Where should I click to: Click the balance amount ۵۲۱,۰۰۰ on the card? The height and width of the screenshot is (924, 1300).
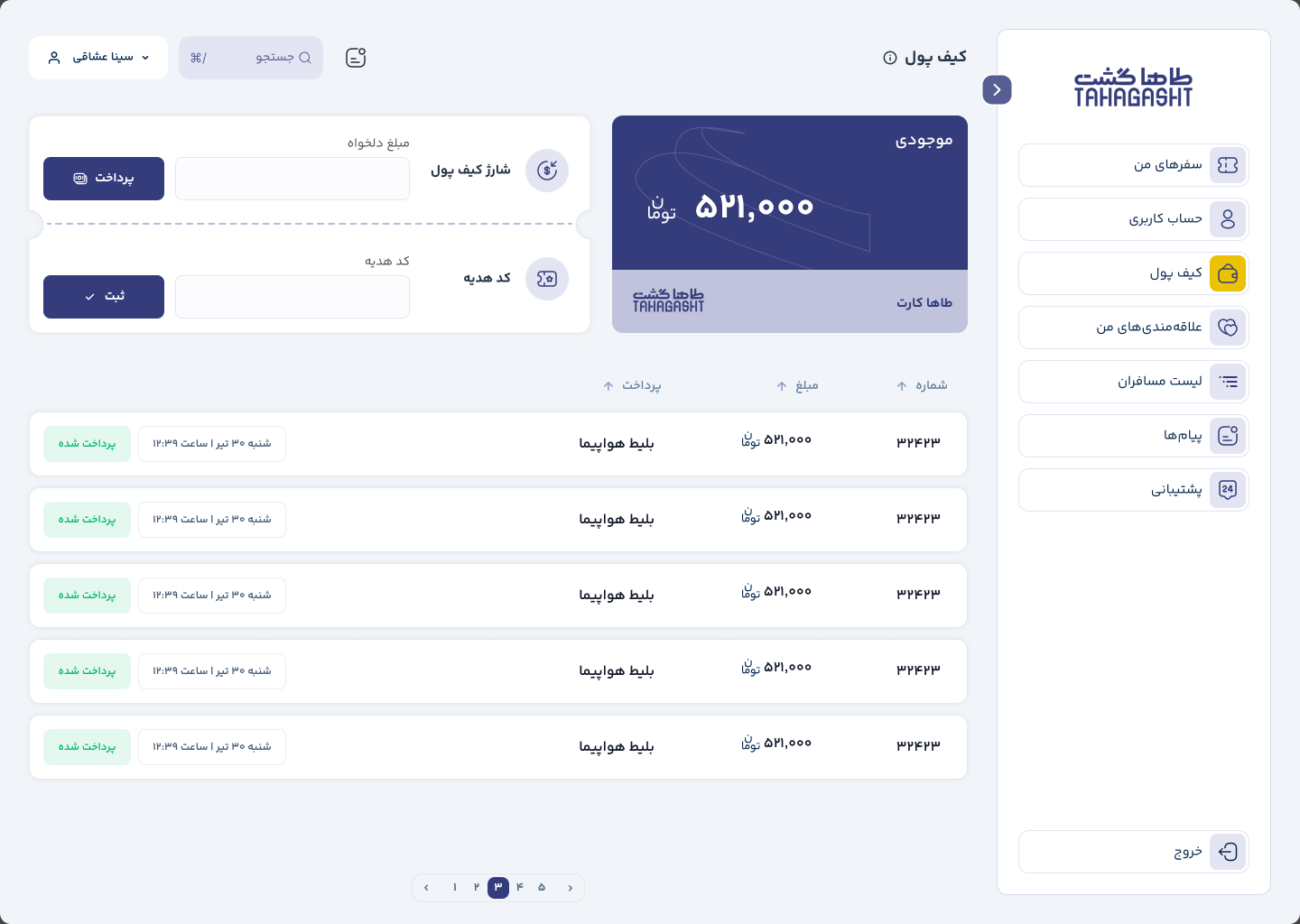click(755, 208)
